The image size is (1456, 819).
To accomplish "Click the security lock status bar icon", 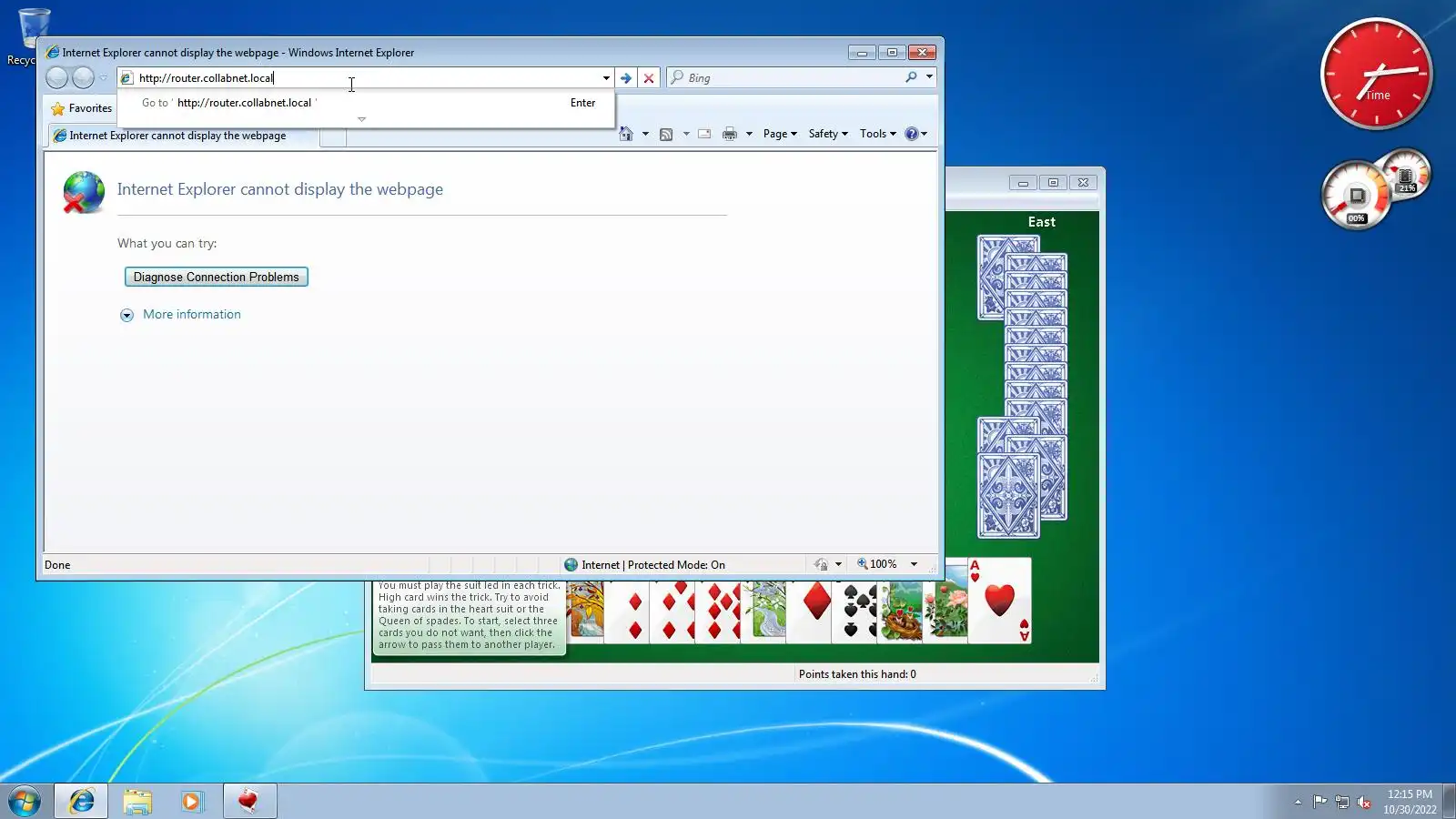I will [x=821, y=564].
